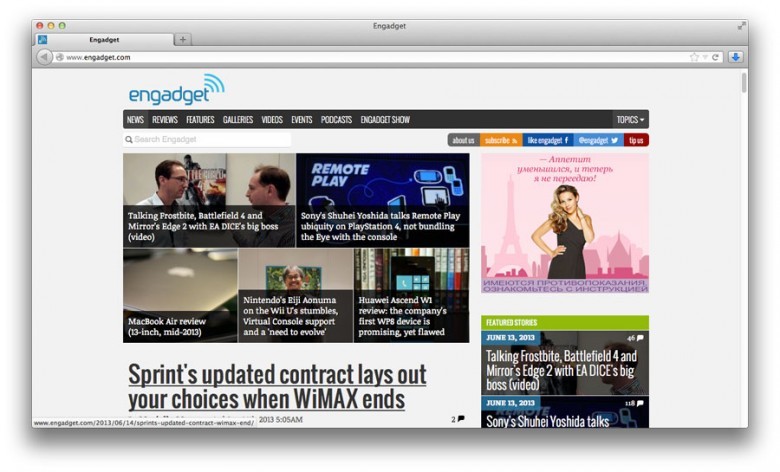Image resolution: width=780 pixels, height=472 pixels.
Task: Click the FEATURED STORIES header
Action: click(565, 323)
